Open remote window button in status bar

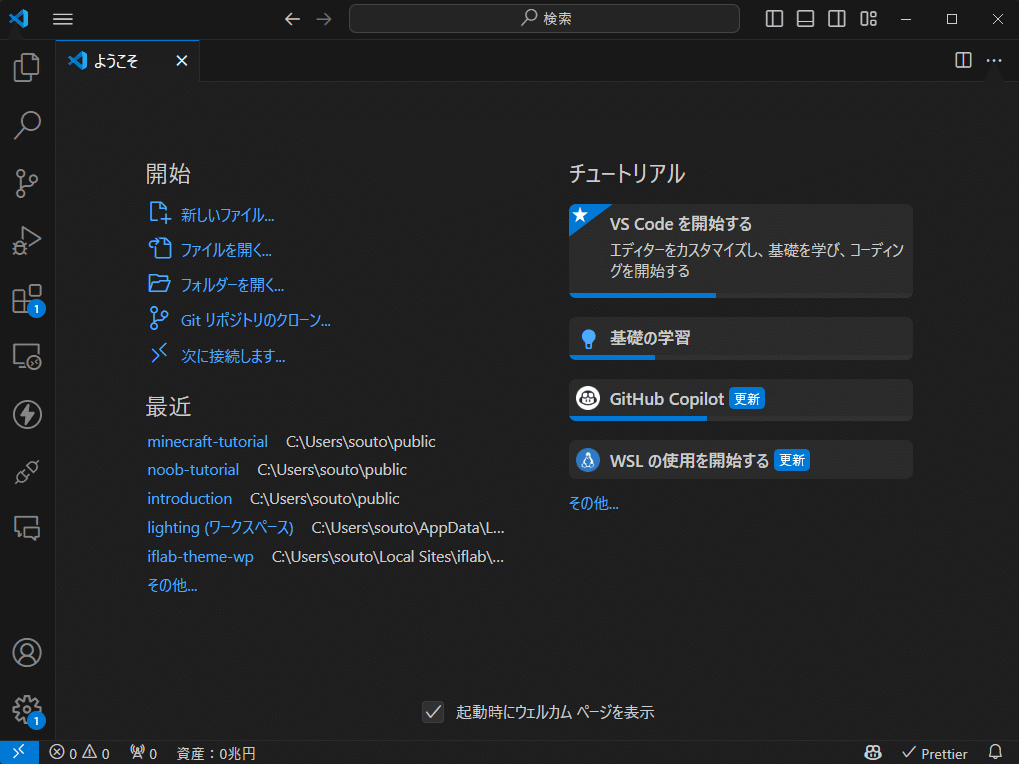[x=19, y=752]
